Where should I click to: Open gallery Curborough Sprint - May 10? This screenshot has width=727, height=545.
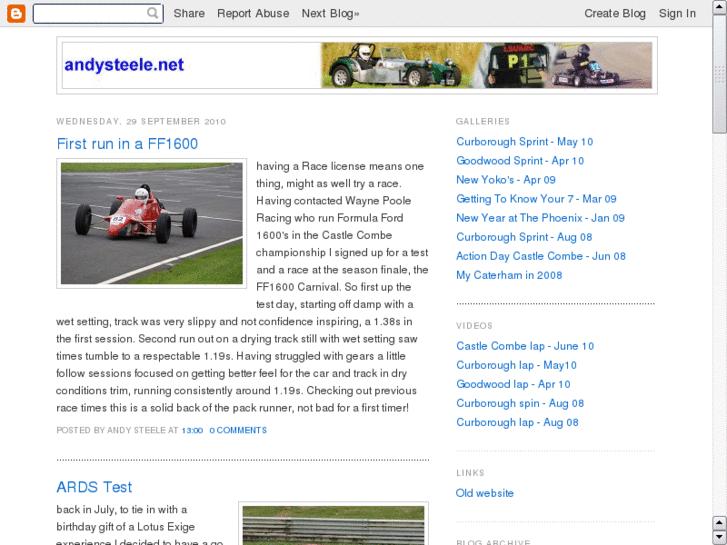[x=524, y=141]
